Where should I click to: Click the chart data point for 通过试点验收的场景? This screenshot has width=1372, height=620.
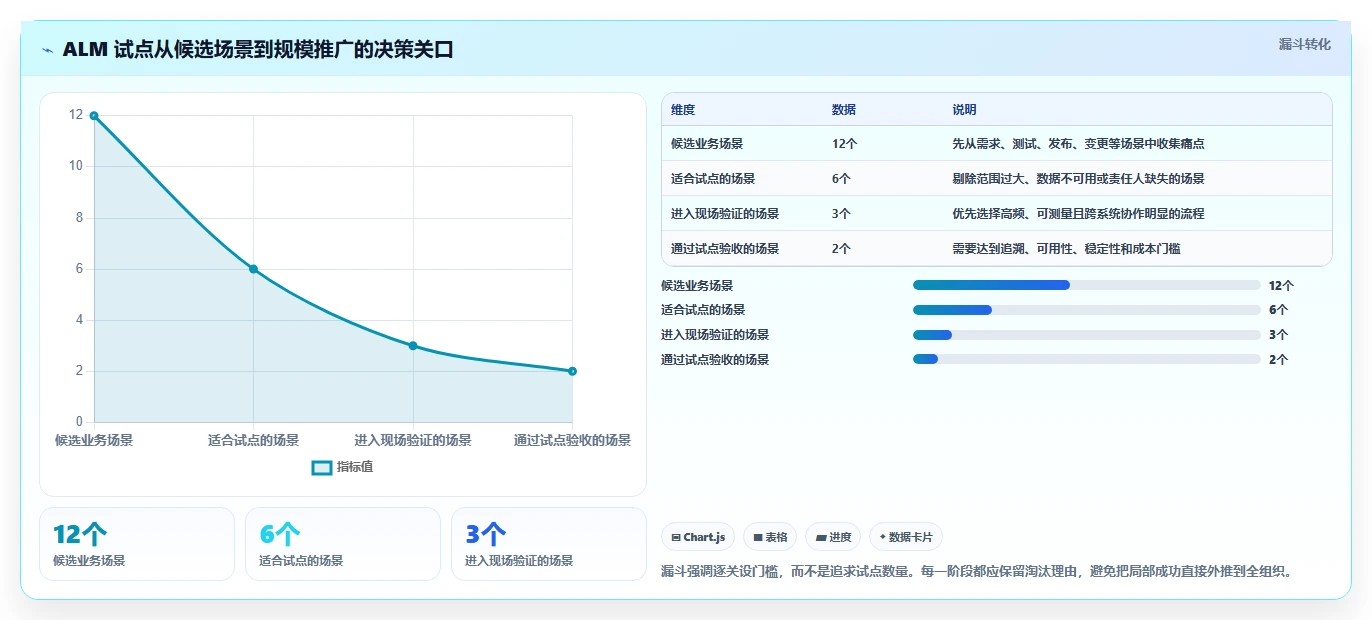(572, 371)
